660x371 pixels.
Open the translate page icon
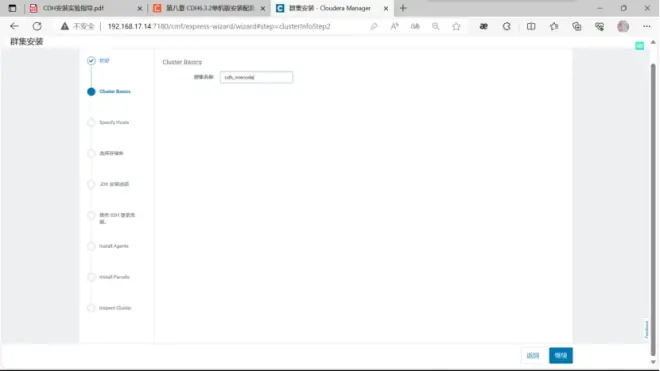click(415, 26)
